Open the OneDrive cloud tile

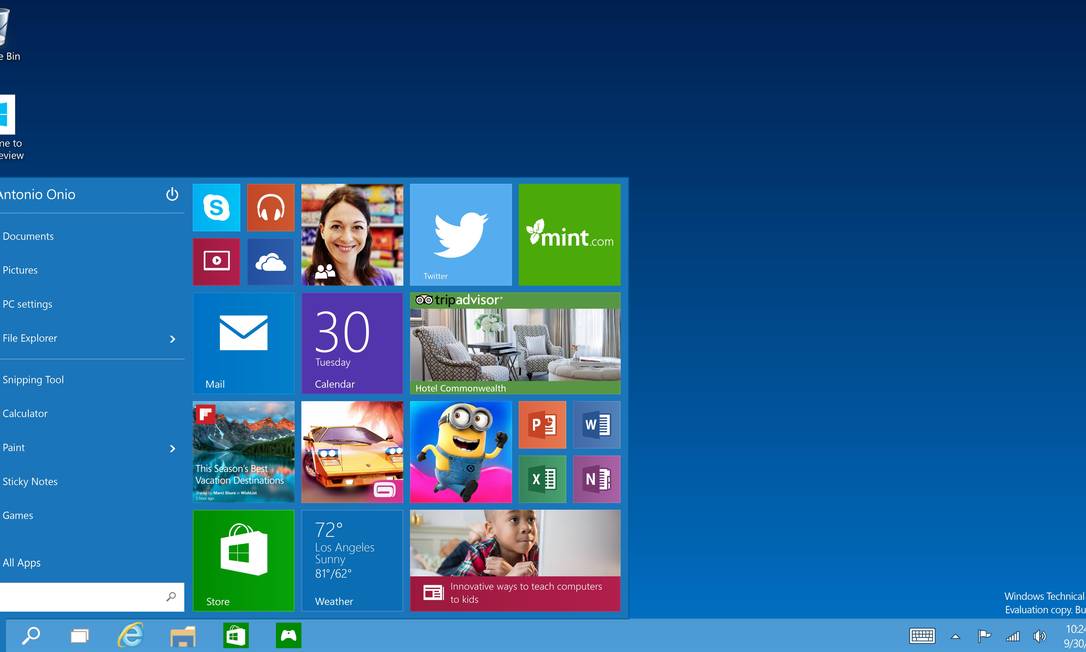pyautogui.click(x=270, y=262)
